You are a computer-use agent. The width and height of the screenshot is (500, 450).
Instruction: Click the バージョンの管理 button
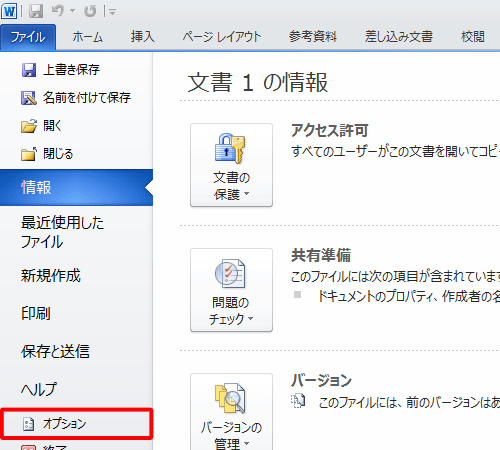pyautogui.click(x=231, y=412)
